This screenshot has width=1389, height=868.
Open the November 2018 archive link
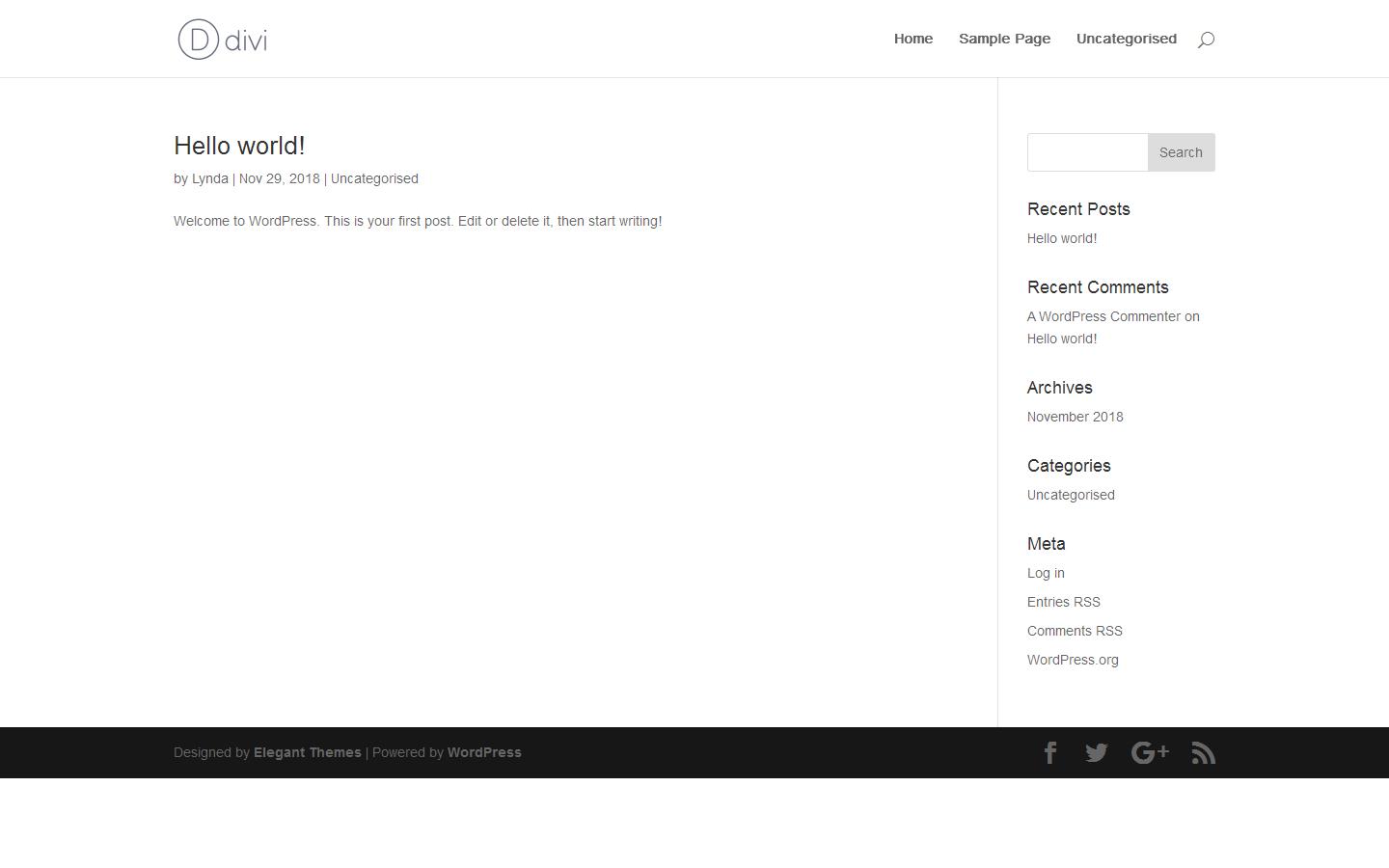[x=1075, y=416]
